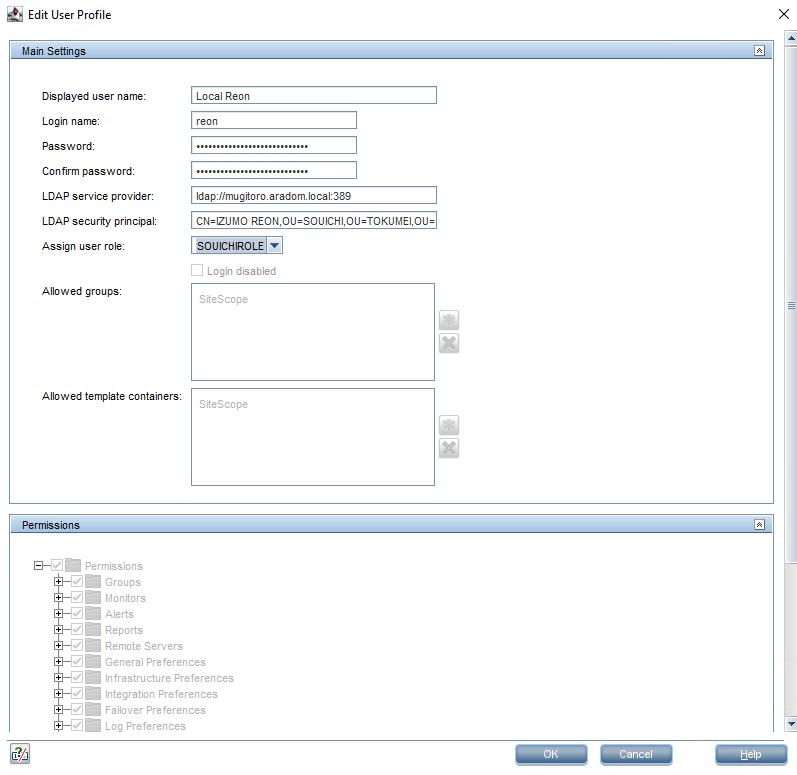The image size is (797, 775).
Task: Click the vertical scrollbar thumb
Action: coord(791,305)
